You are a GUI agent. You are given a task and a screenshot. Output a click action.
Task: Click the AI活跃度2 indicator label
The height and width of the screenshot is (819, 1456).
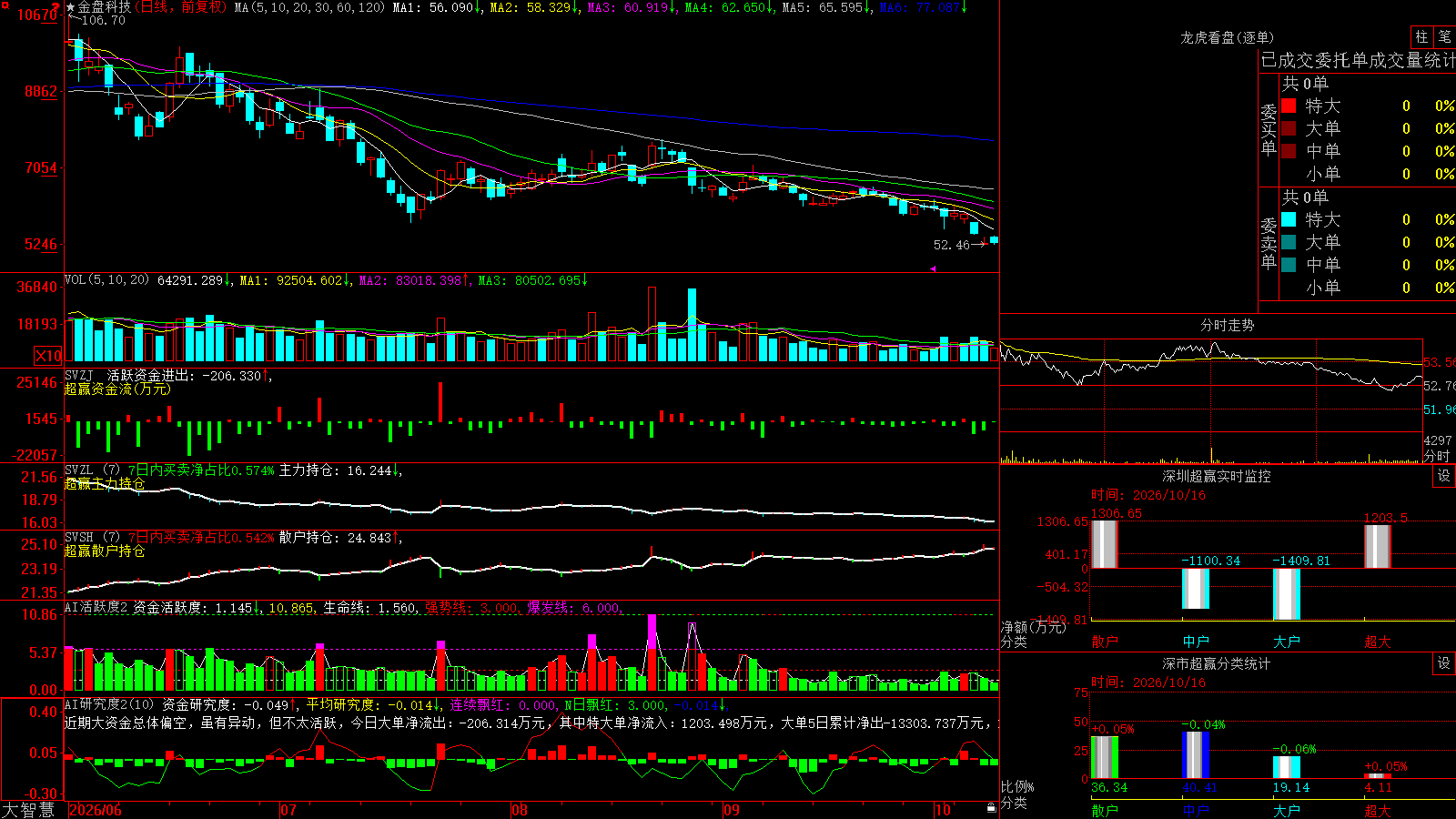point(96,607)
